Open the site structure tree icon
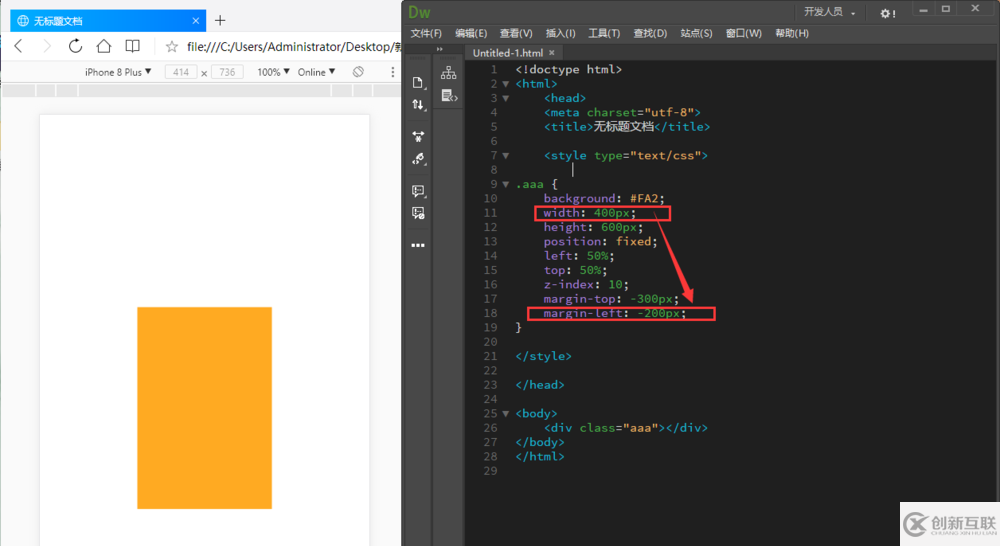 pyautogui.click(x=448, y=73)
